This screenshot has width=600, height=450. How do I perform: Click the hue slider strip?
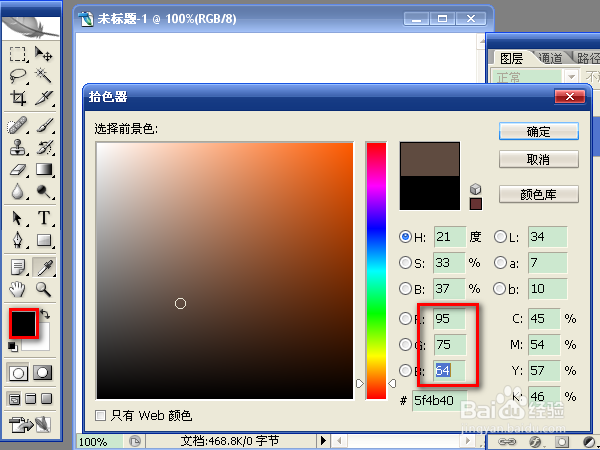click(376, 271)
